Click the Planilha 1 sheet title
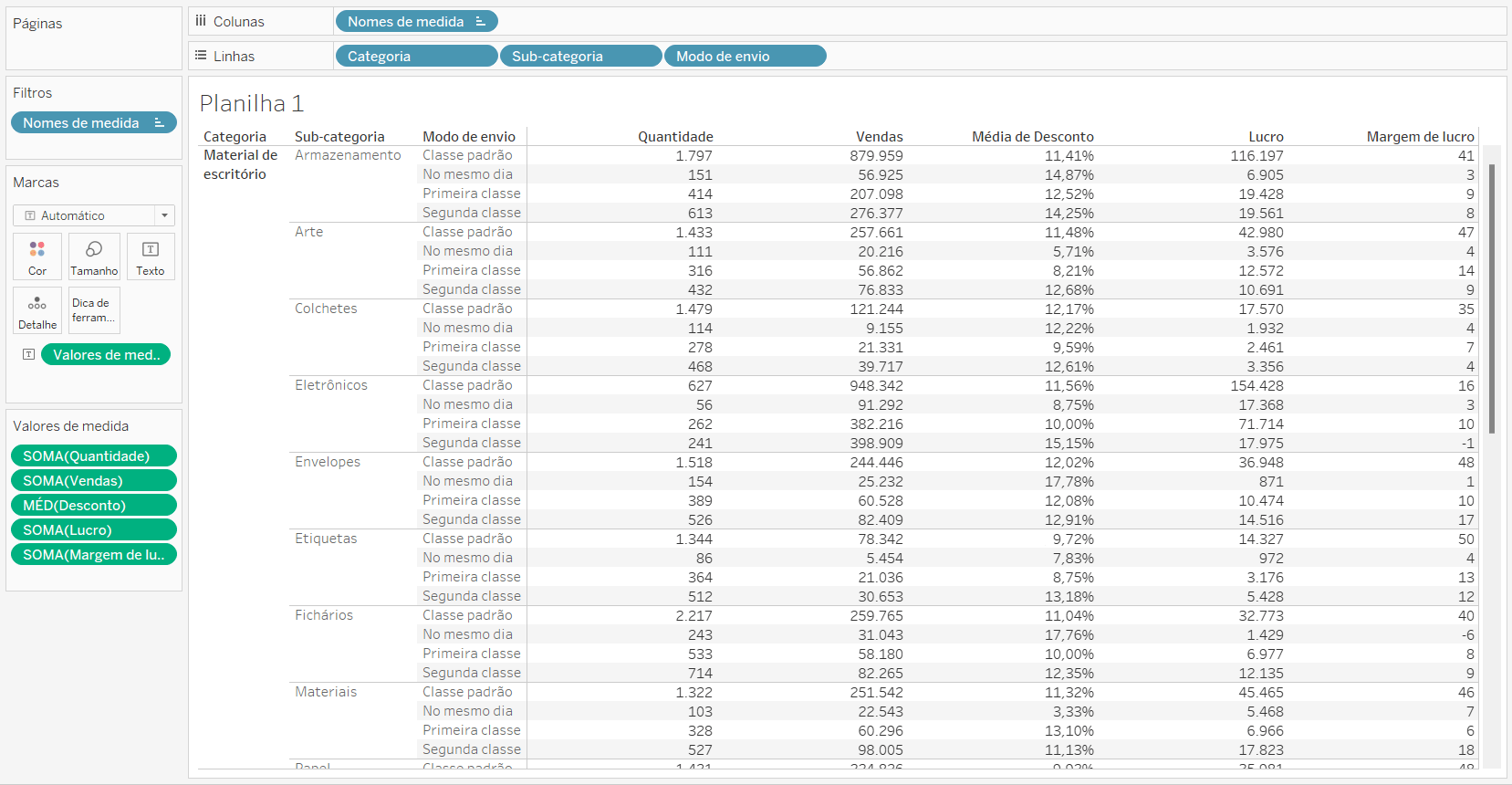Viewport: 1512px width, 785px height. pyautogui.click(x=251, y=103)
